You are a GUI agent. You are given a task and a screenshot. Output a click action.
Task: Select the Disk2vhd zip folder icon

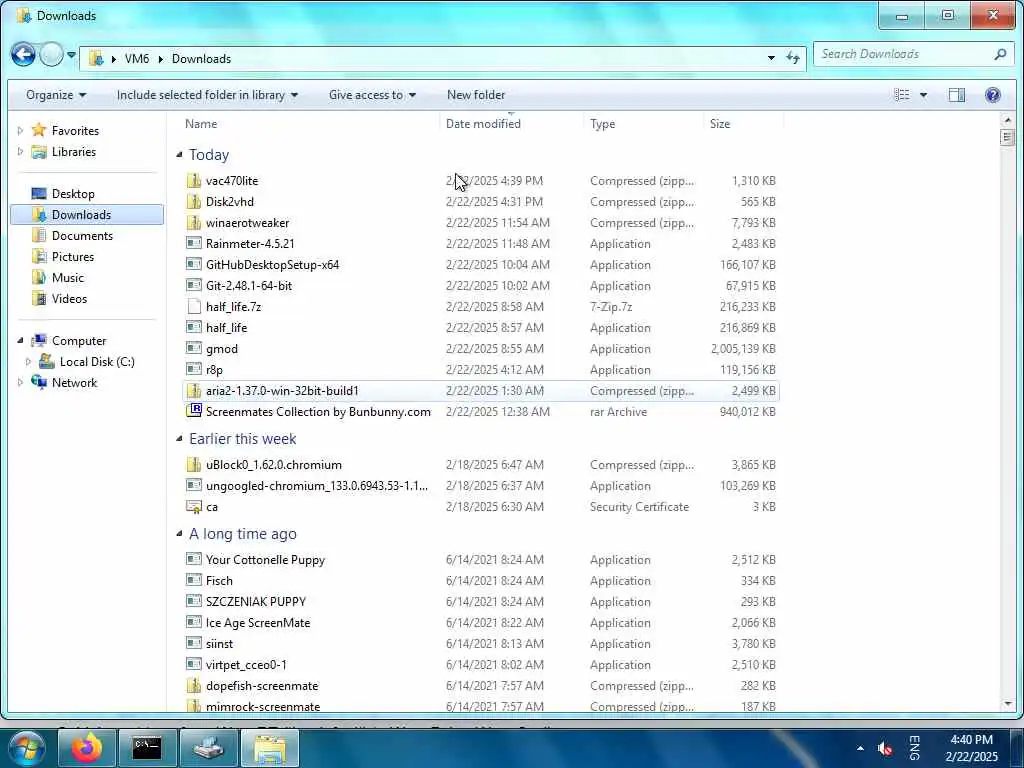(x=193, y=201)
